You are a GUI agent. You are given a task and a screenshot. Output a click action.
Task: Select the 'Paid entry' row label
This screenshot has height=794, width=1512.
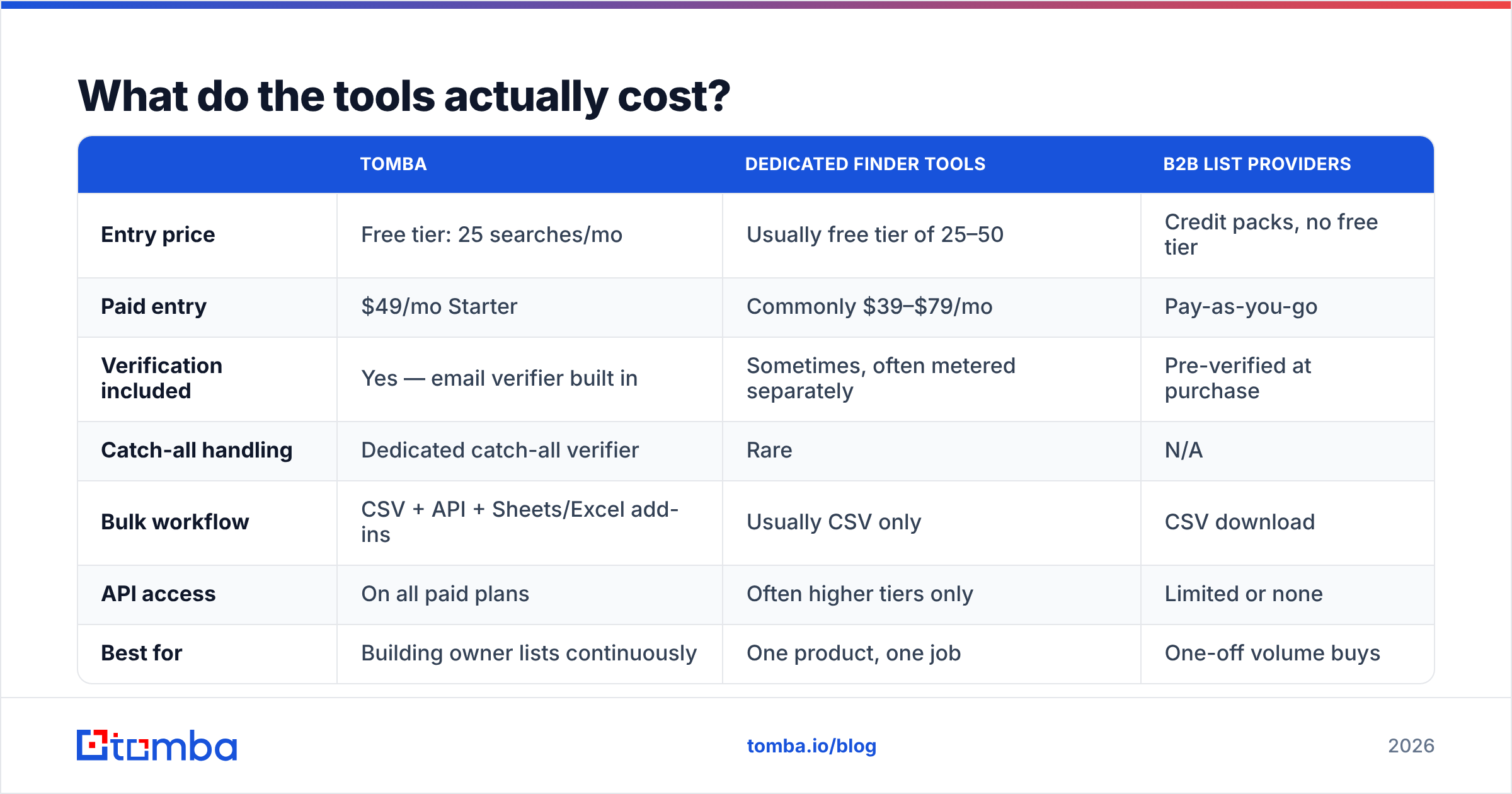154,307
